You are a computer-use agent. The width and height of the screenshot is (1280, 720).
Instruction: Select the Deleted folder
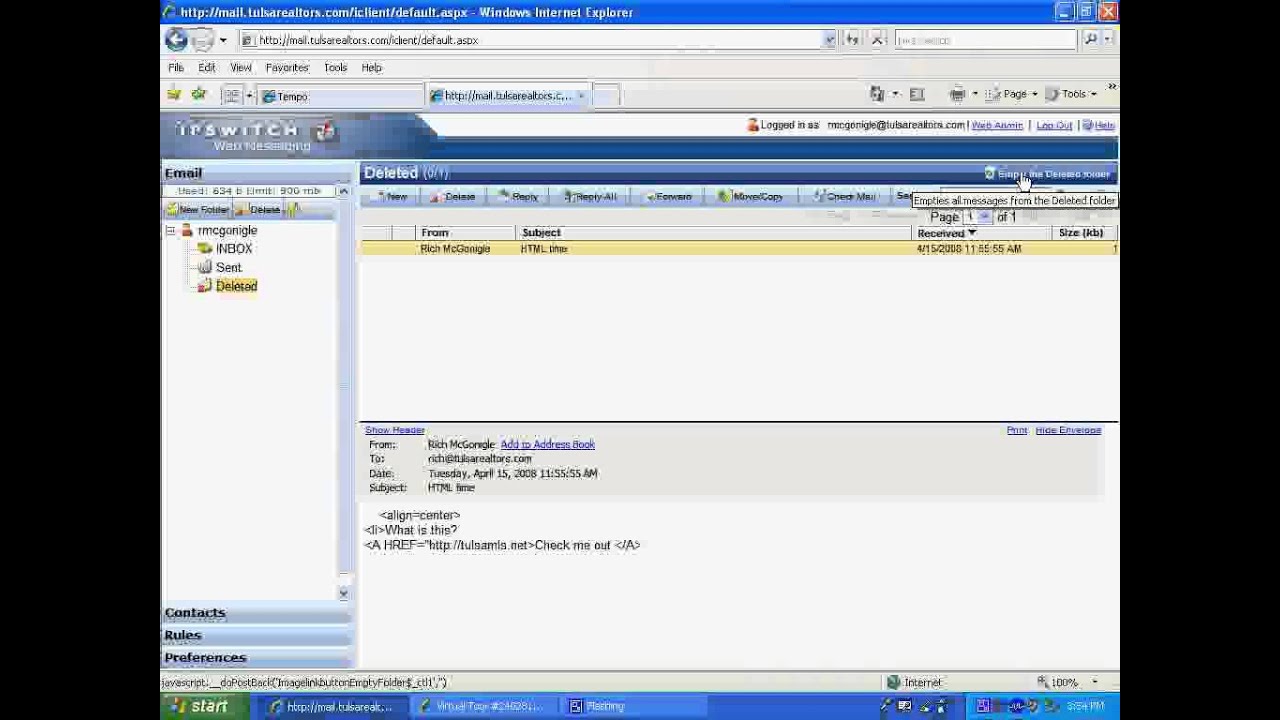(236, 286)
